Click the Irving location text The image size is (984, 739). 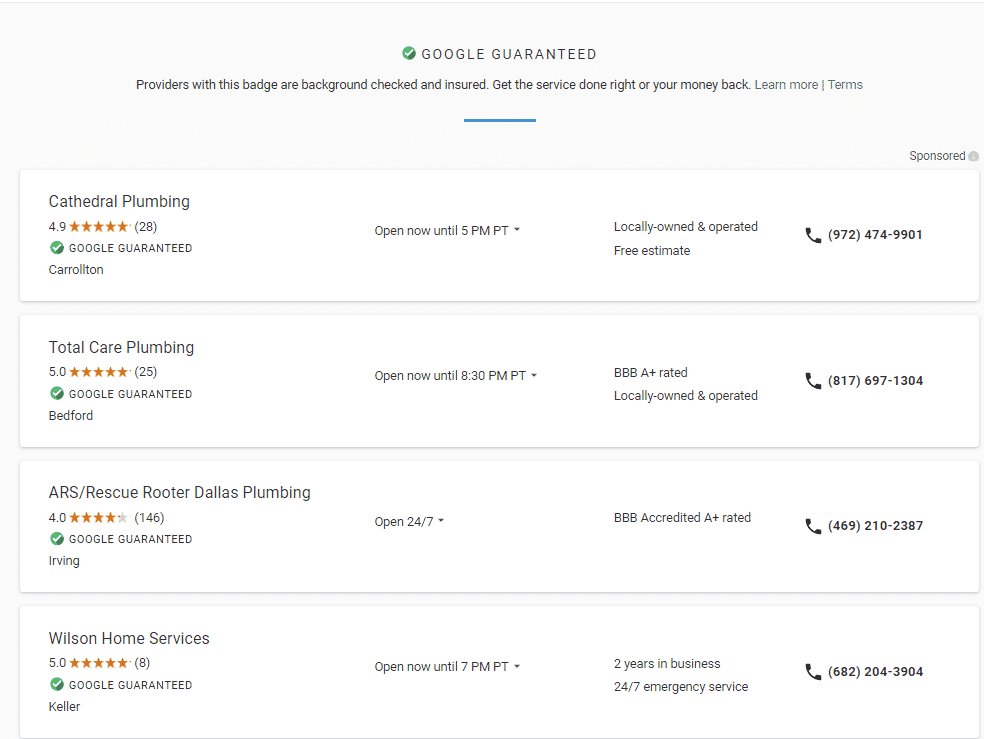tap(64, 561)
